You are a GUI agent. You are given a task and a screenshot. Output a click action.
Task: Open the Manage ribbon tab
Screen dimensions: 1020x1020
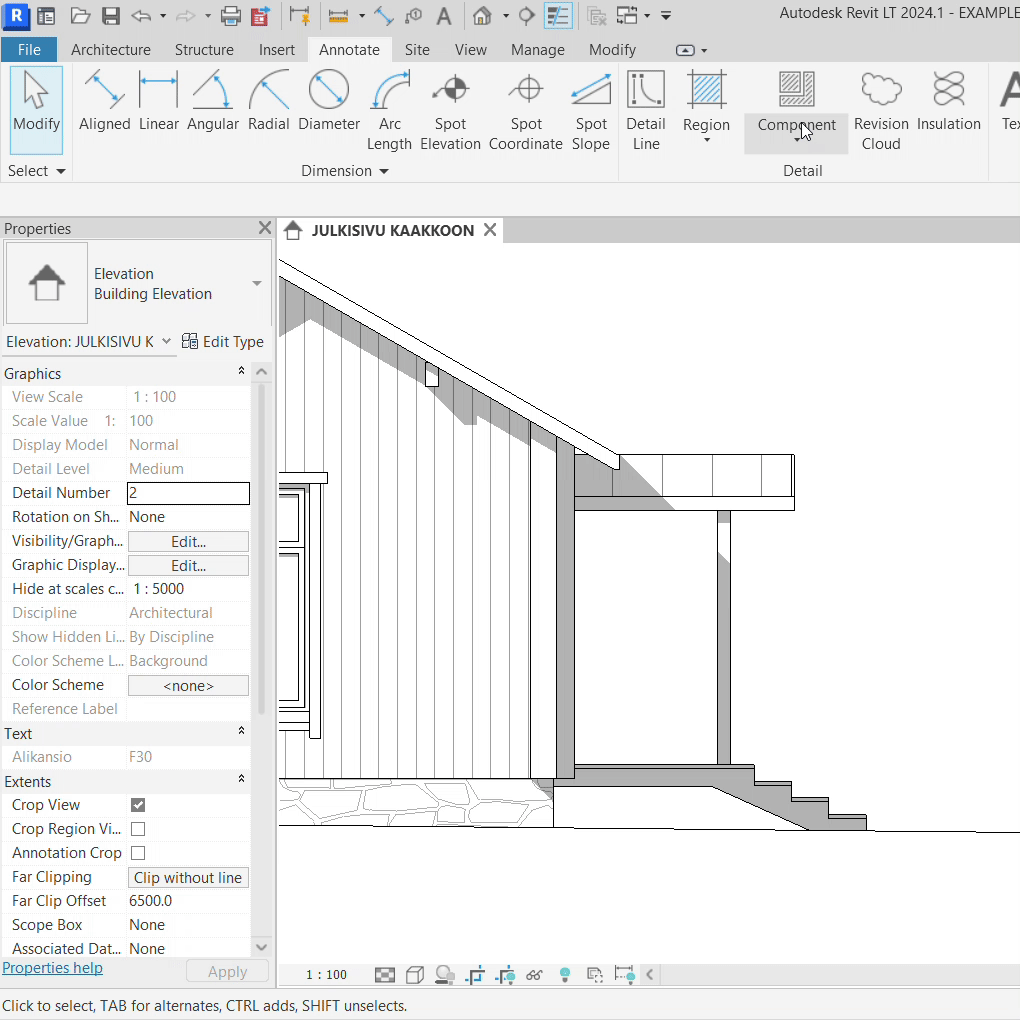537,49
